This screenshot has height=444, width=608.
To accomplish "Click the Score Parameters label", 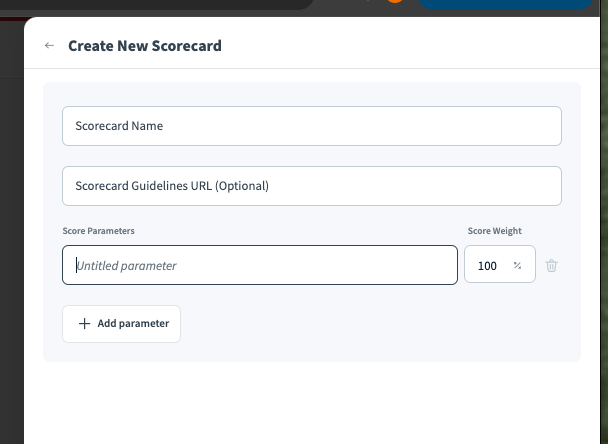I will click(x=98, y=231).
